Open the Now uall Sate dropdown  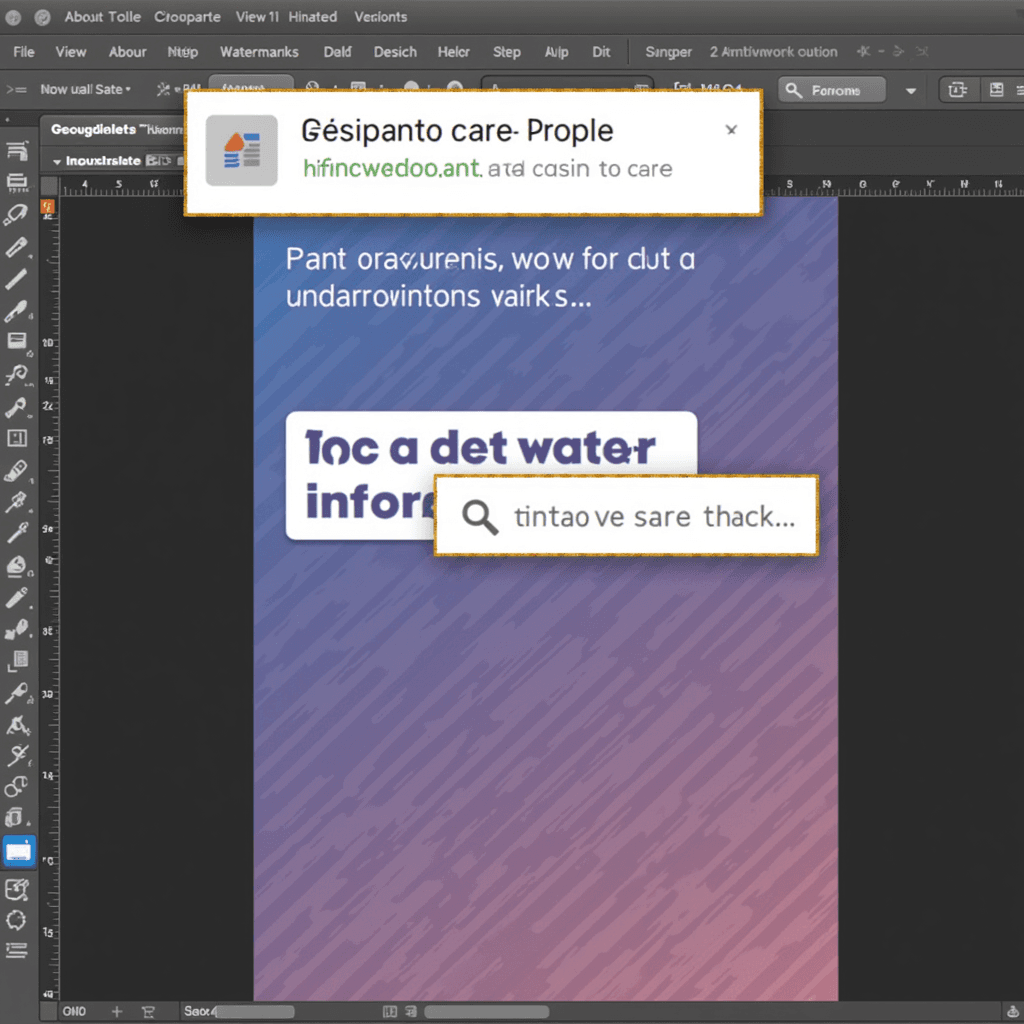86,90
